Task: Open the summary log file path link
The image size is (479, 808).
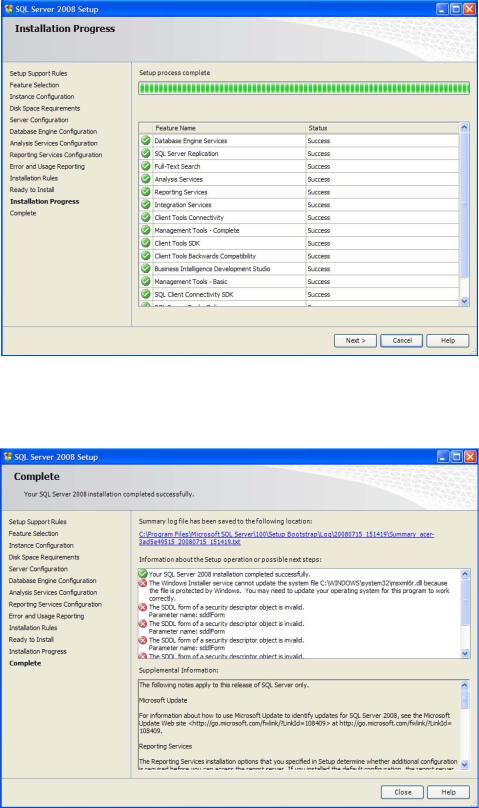Action: 286,538
